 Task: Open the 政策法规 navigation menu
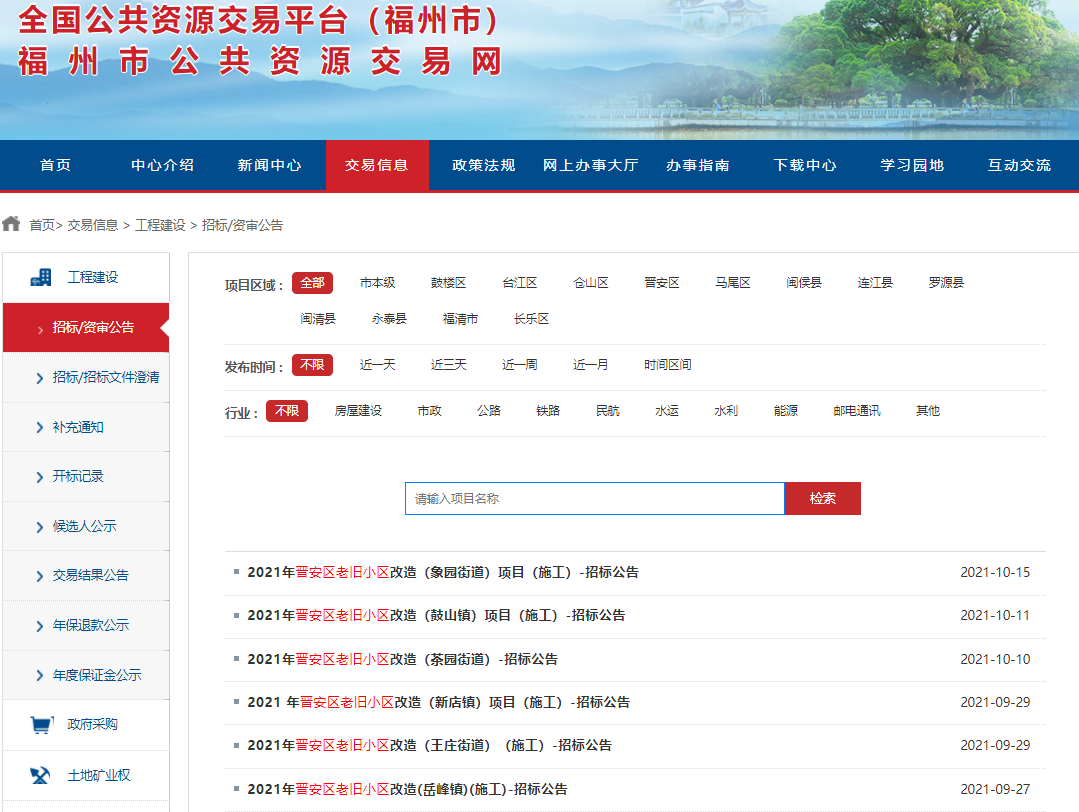[483, 165]
